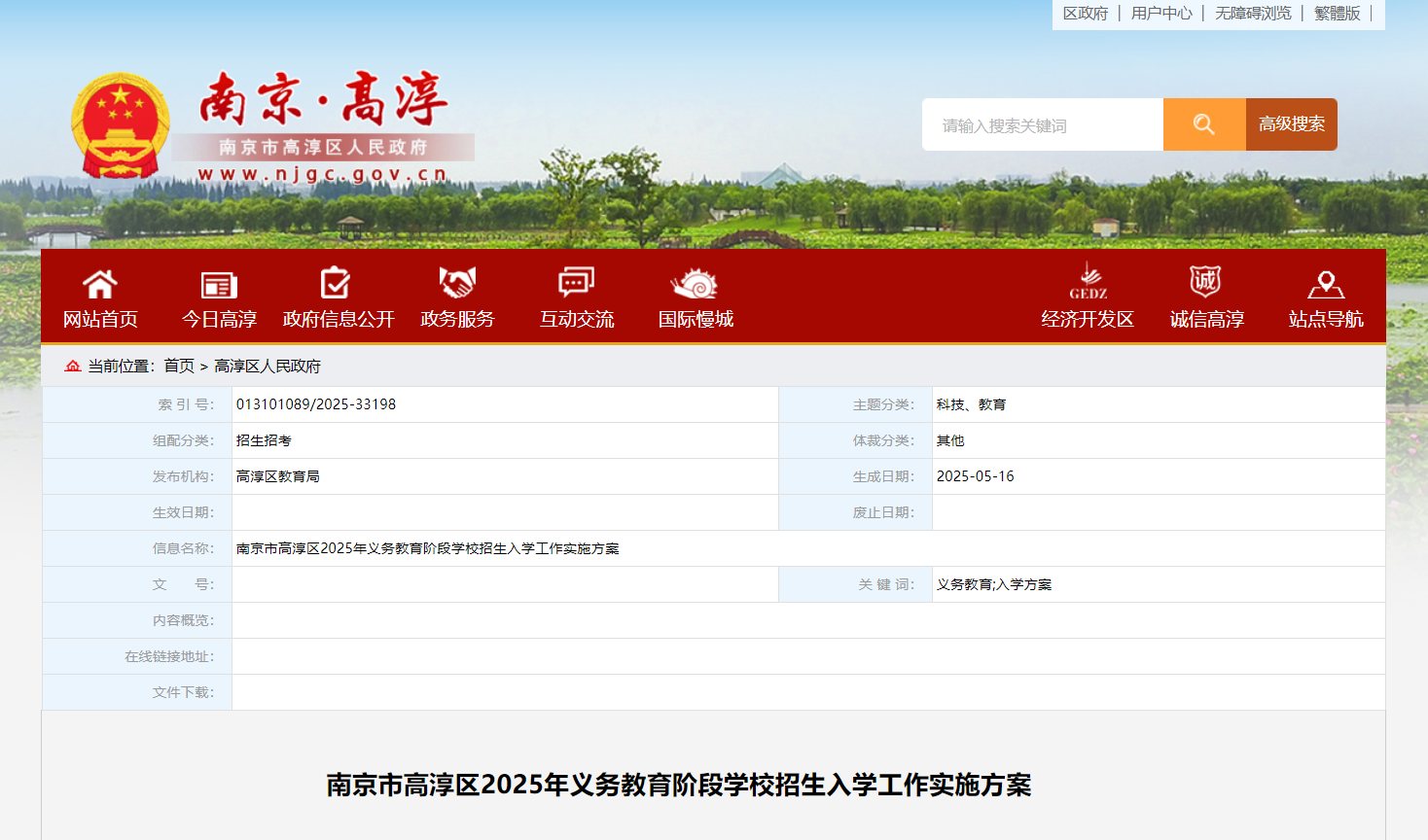Select the 站点导航 map pin icon
The image size is (1428, 840).
(x=1326, y=284)
